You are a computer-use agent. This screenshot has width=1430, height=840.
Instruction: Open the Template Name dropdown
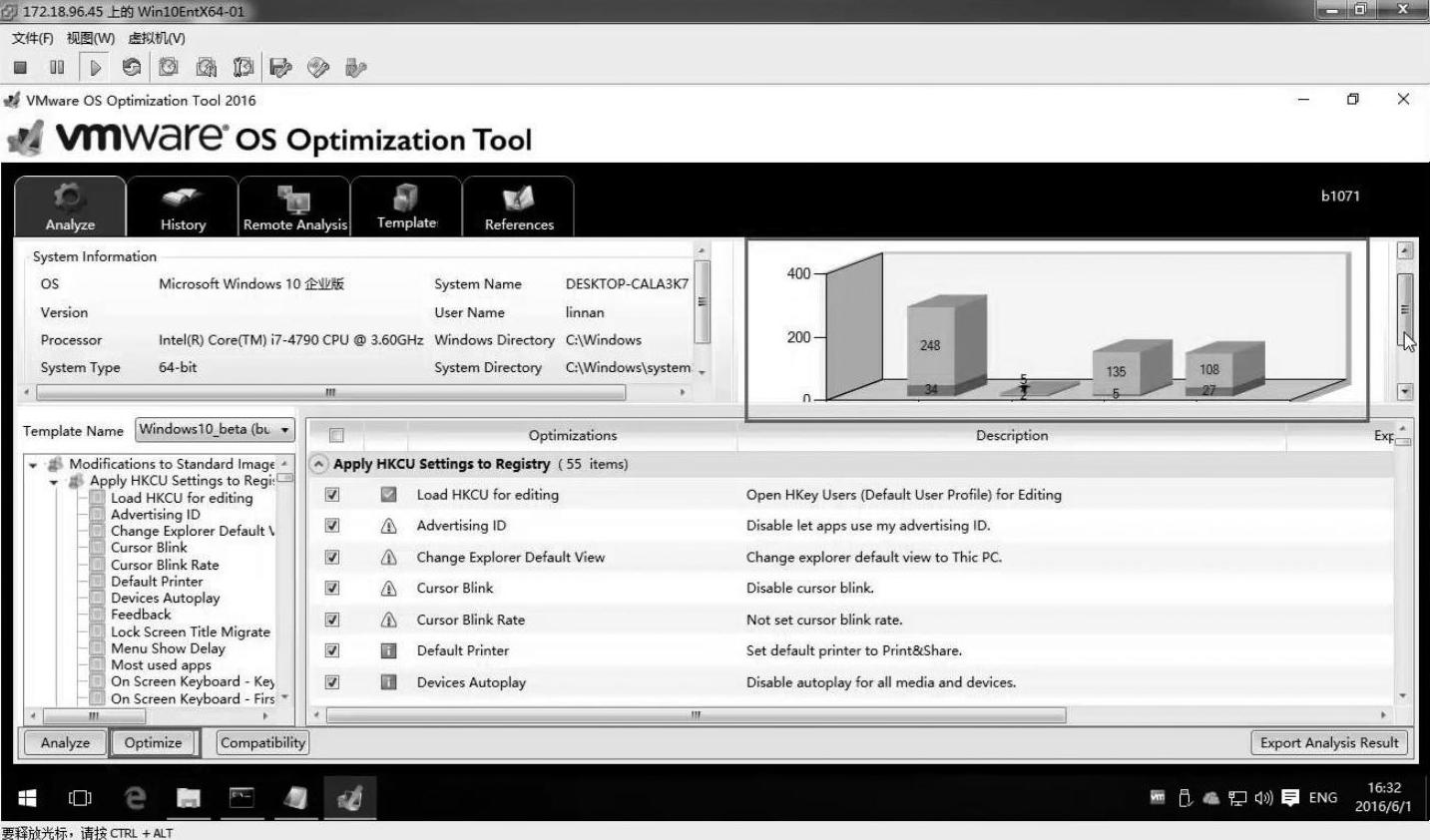(216, 430)
